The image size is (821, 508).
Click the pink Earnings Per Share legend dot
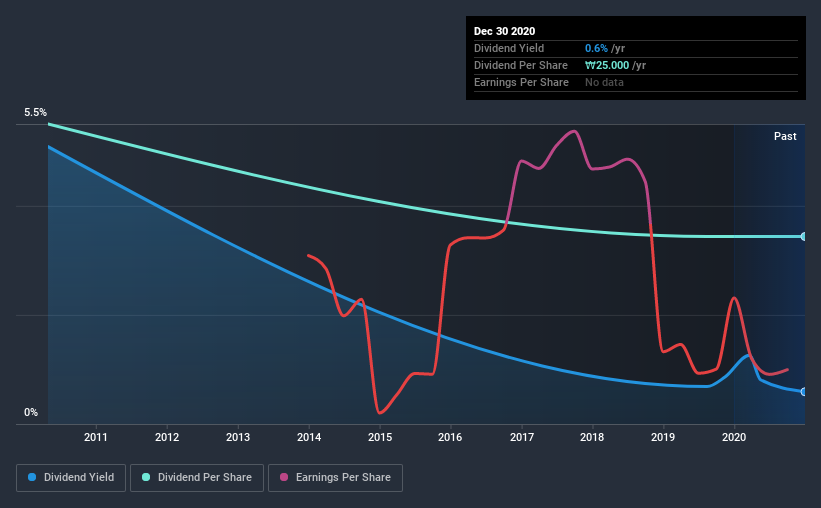coord(284,477)
